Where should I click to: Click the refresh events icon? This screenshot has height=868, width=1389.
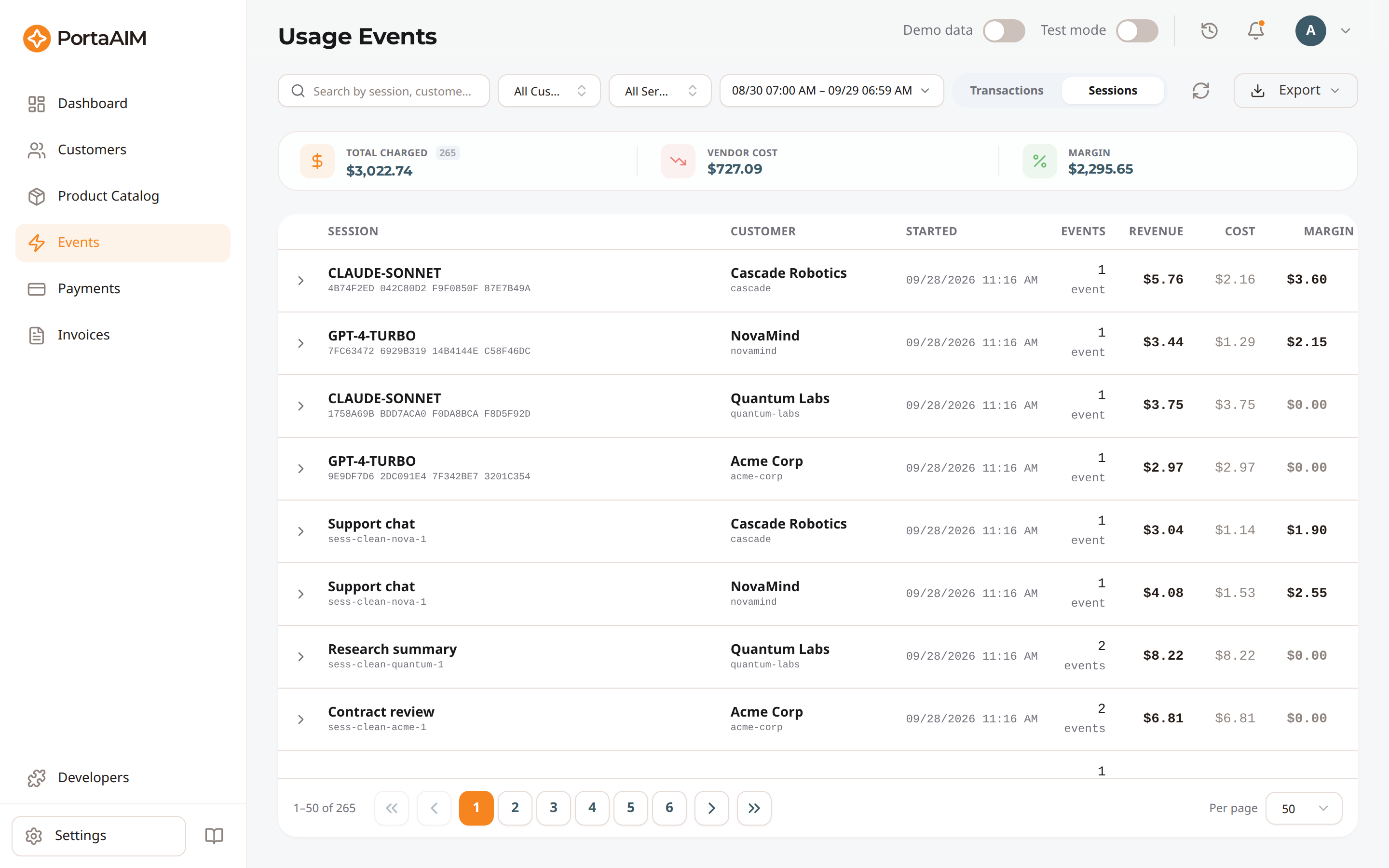pyautogui.click(x=1201, y=91)
